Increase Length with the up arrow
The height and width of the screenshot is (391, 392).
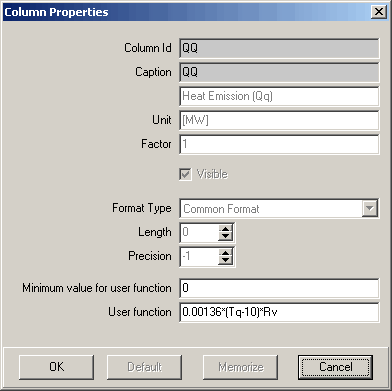point(226,228)
